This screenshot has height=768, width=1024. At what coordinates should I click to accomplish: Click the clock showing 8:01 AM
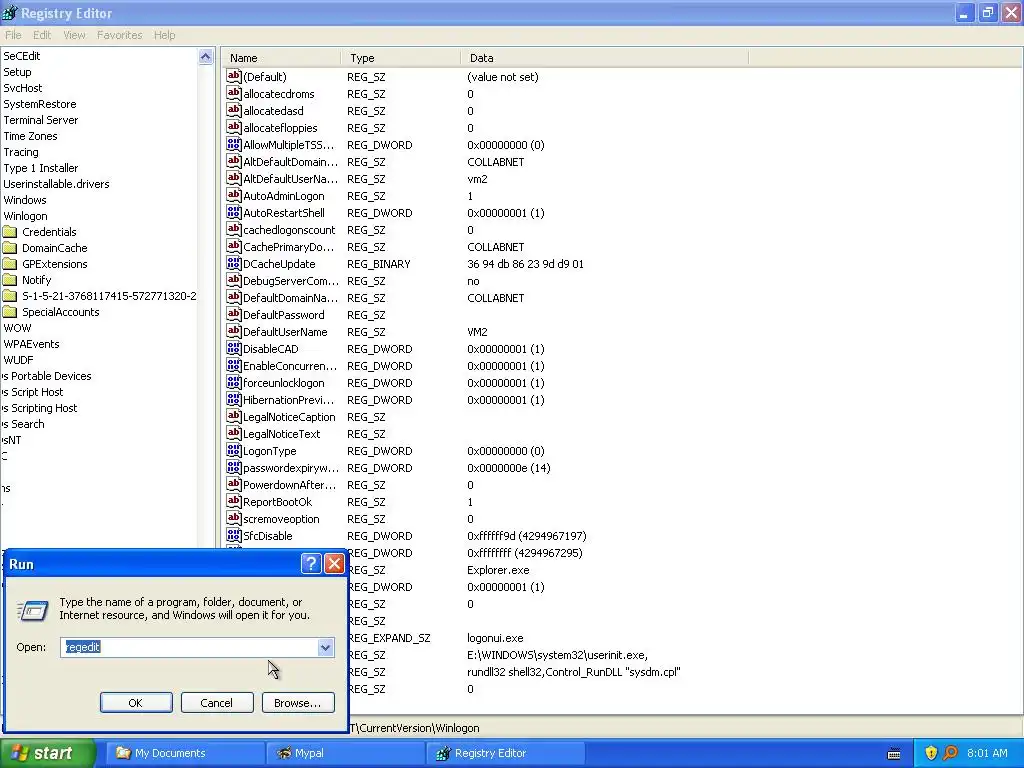[987, 753]
